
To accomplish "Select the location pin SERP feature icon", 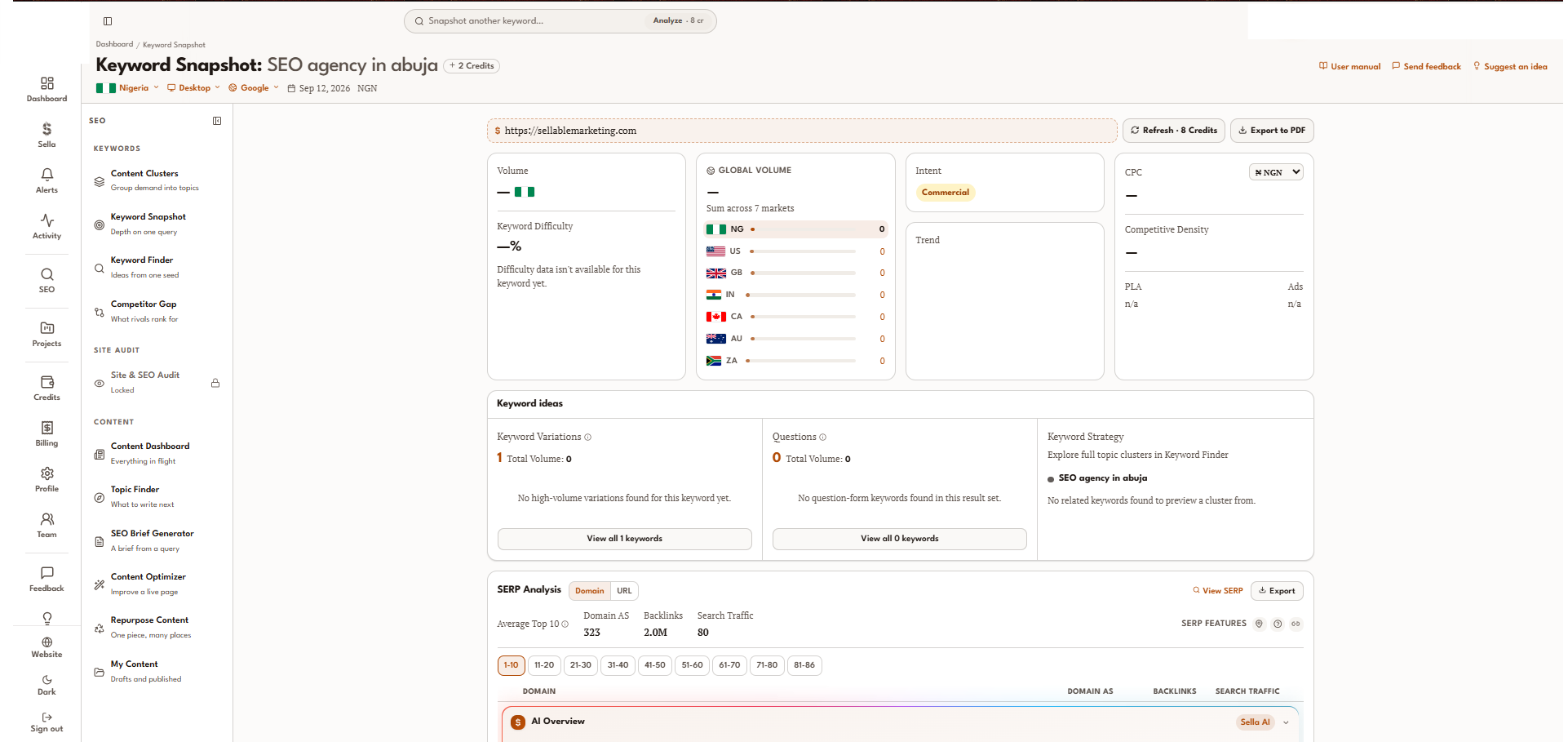I will point(1259,624).
